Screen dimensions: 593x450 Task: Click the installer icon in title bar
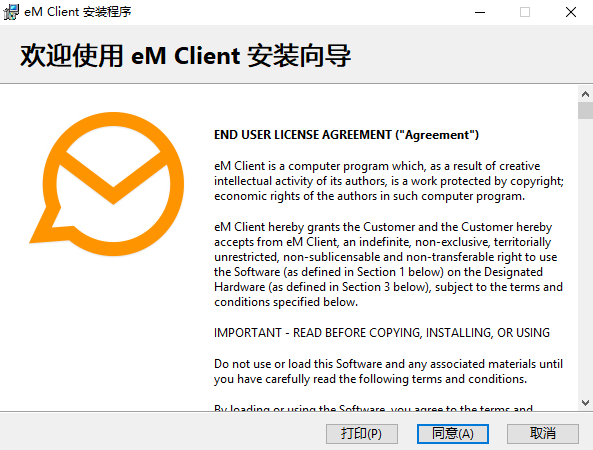11,12
